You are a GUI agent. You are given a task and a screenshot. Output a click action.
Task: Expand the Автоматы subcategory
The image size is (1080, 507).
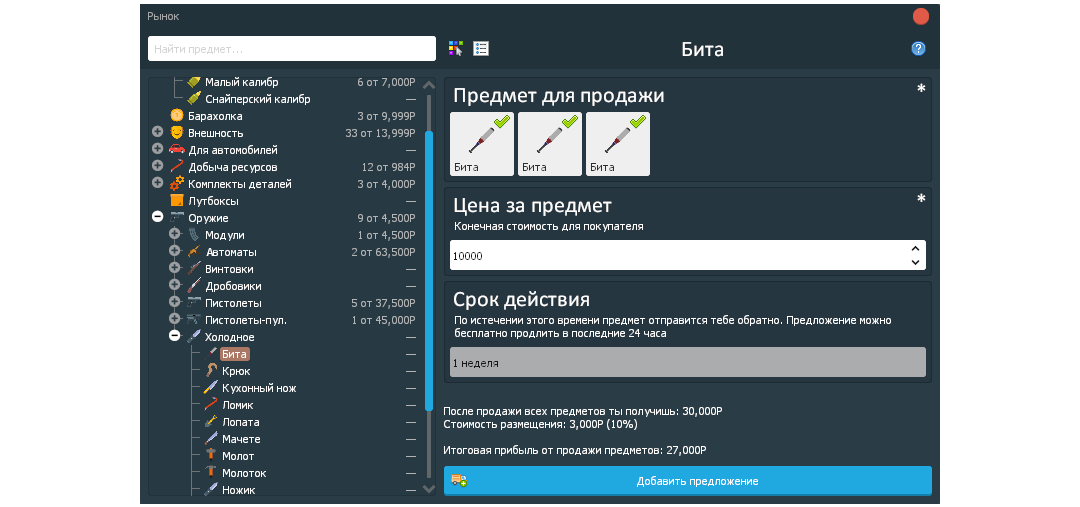point(174,252)
